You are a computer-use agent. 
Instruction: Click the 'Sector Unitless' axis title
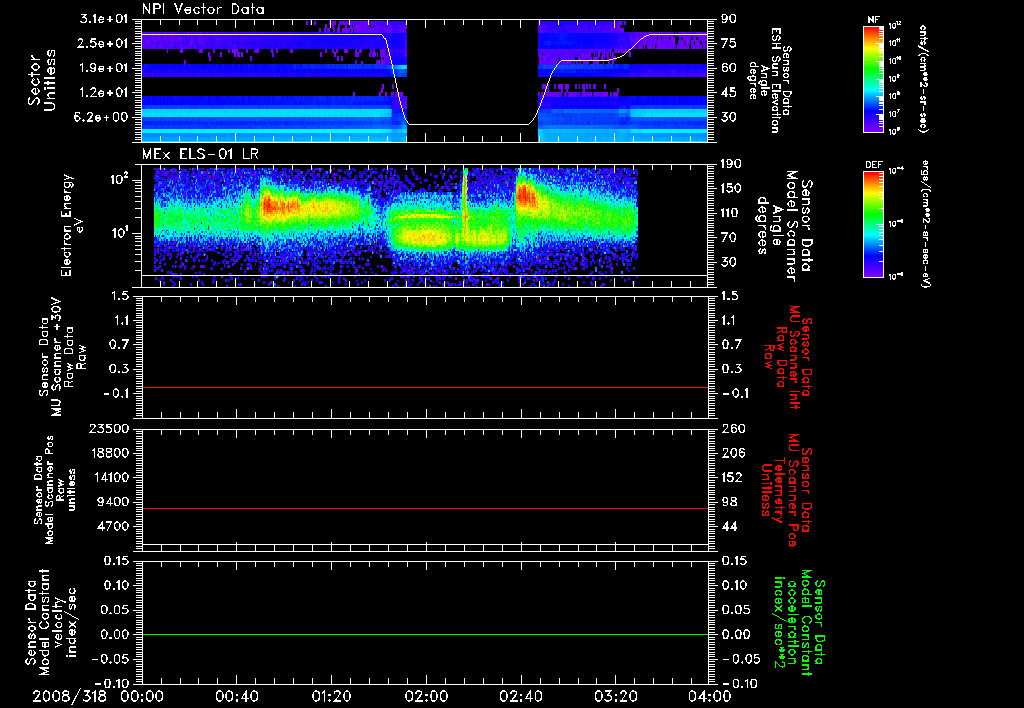tap(41, 80)
